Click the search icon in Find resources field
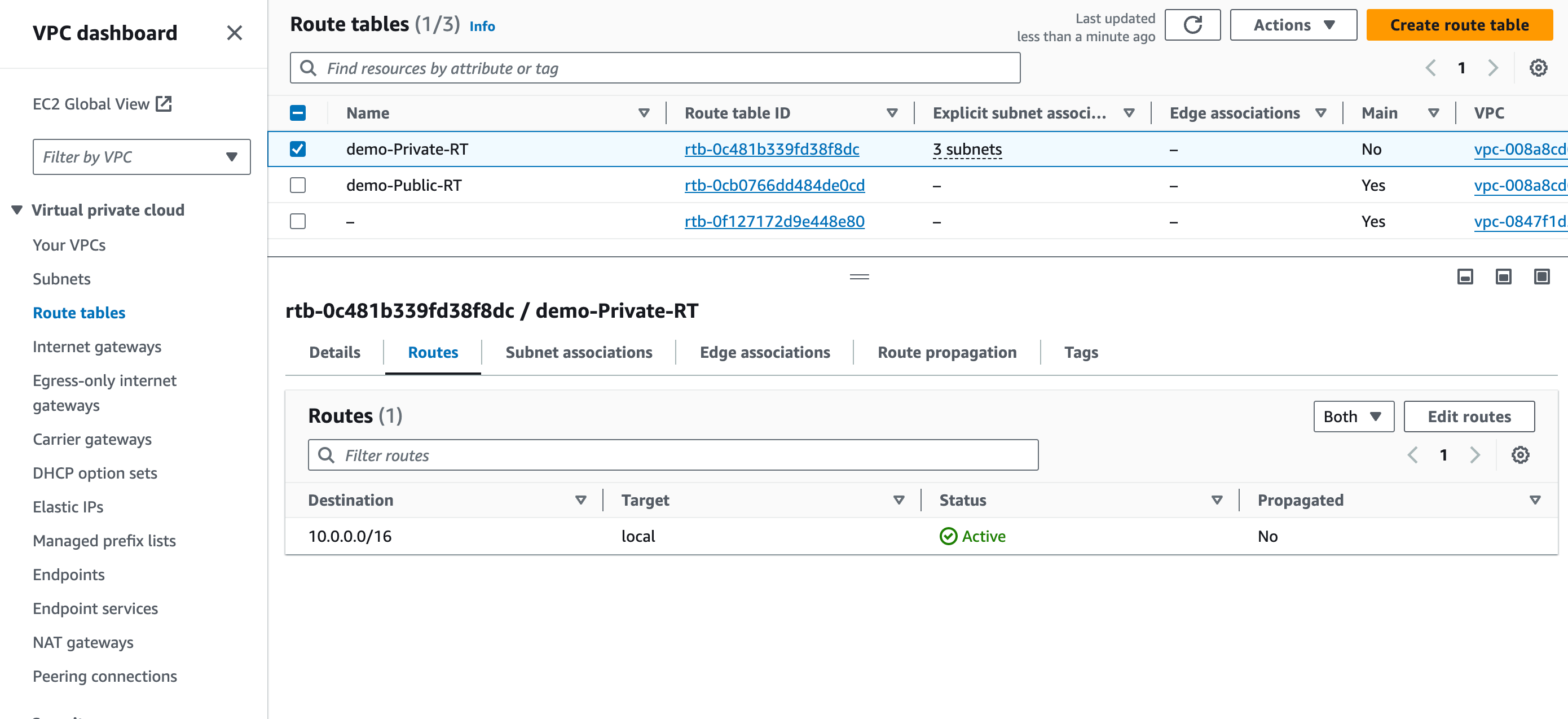Screen dimensions: 1568x719 pos(308,68)
